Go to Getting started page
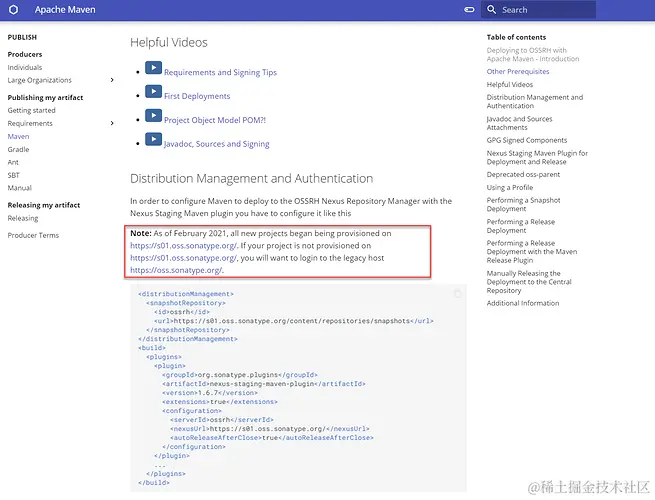The width and height of the screenshot is (655, 500). [31, 110]
